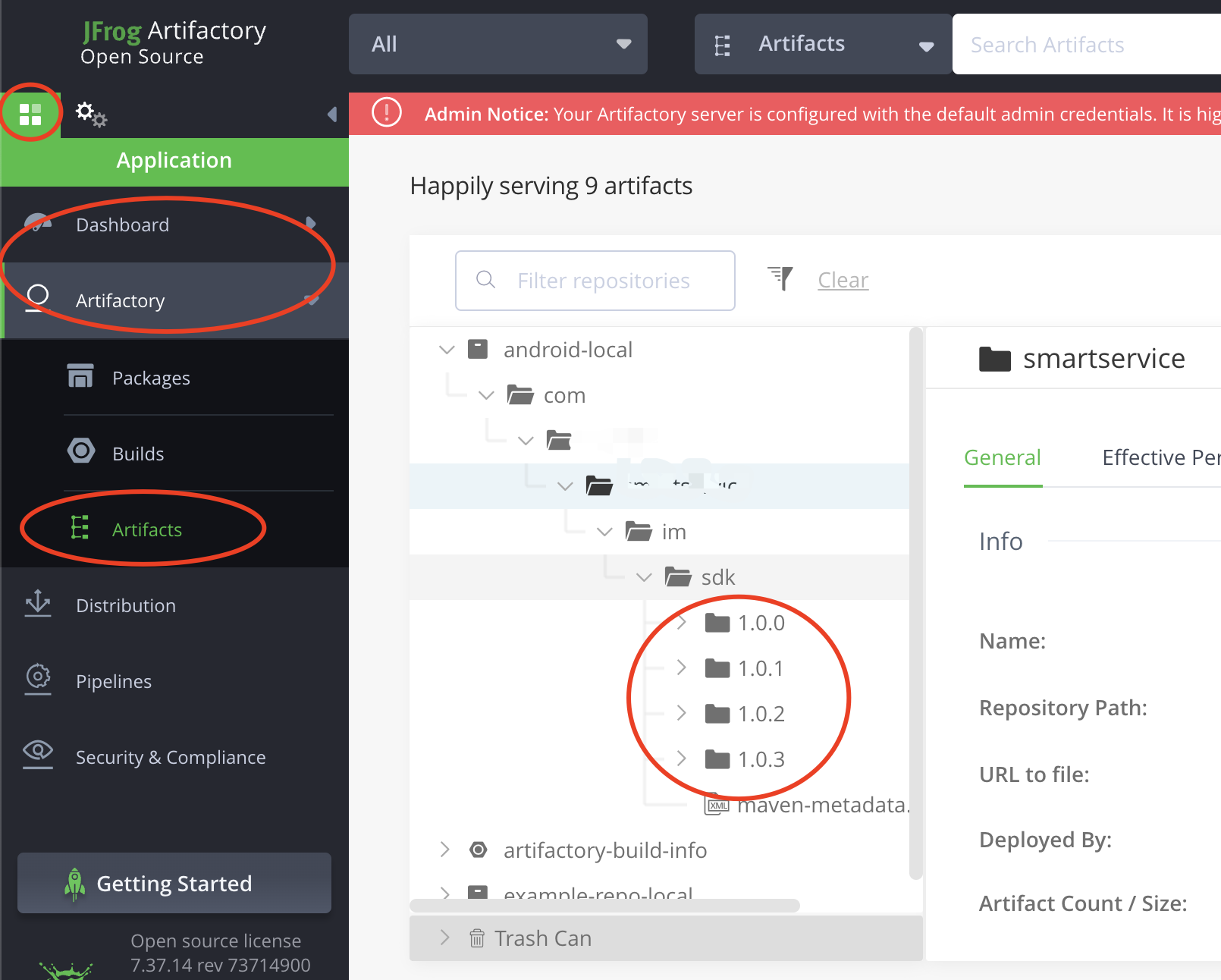1221x980 pixels.
Task: Open the application modules grid icon
Action: (x=30, y=114)
